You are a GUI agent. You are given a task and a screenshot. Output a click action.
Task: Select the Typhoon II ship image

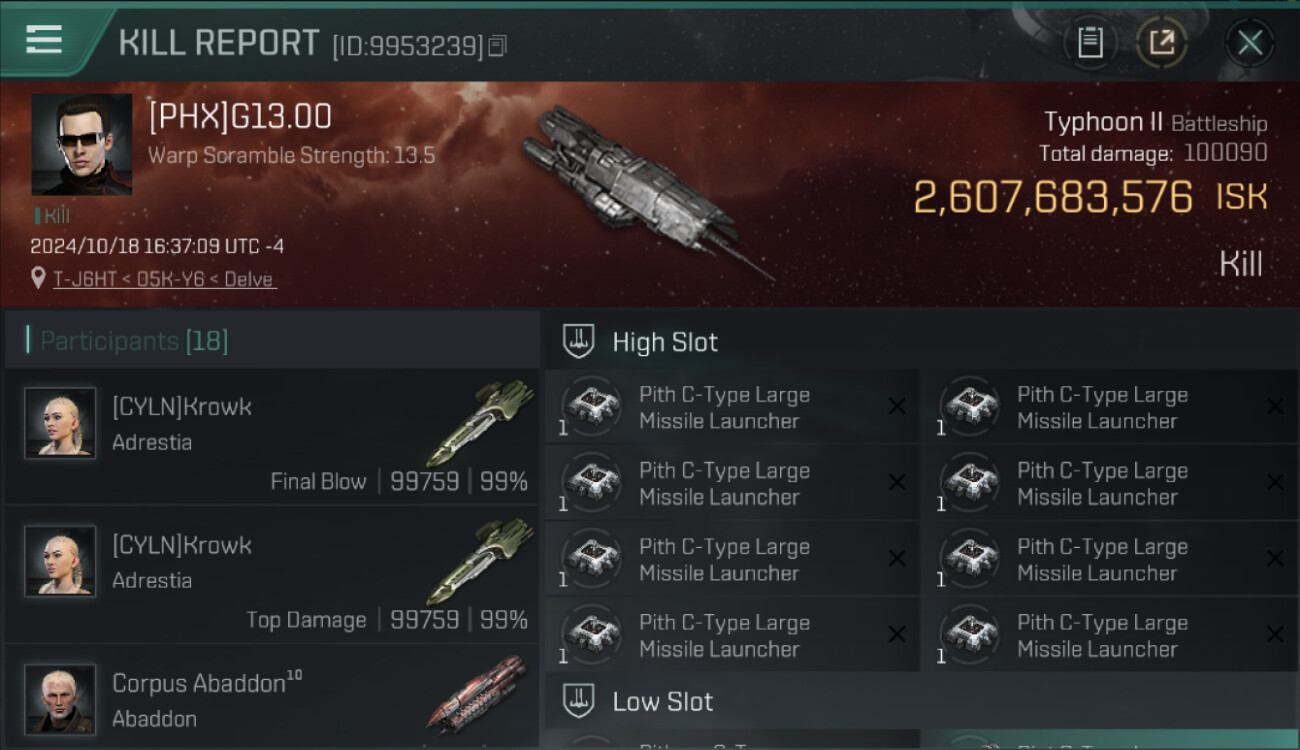pos(640,190)
